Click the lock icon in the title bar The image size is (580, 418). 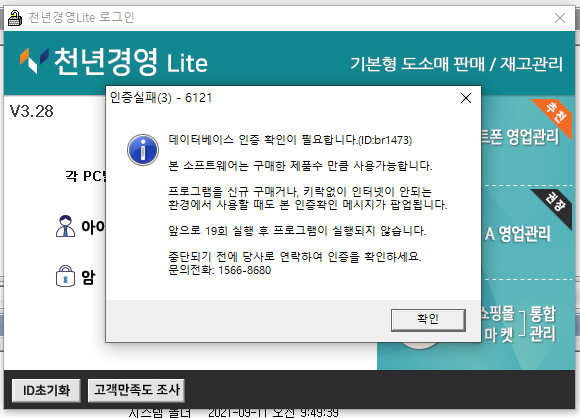coord(15,18)
